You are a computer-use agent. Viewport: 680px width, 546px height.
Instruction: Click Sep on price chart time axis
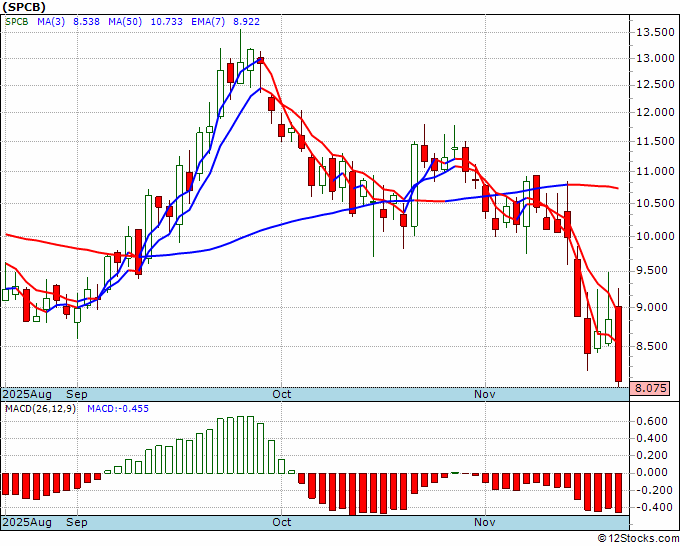77,394
